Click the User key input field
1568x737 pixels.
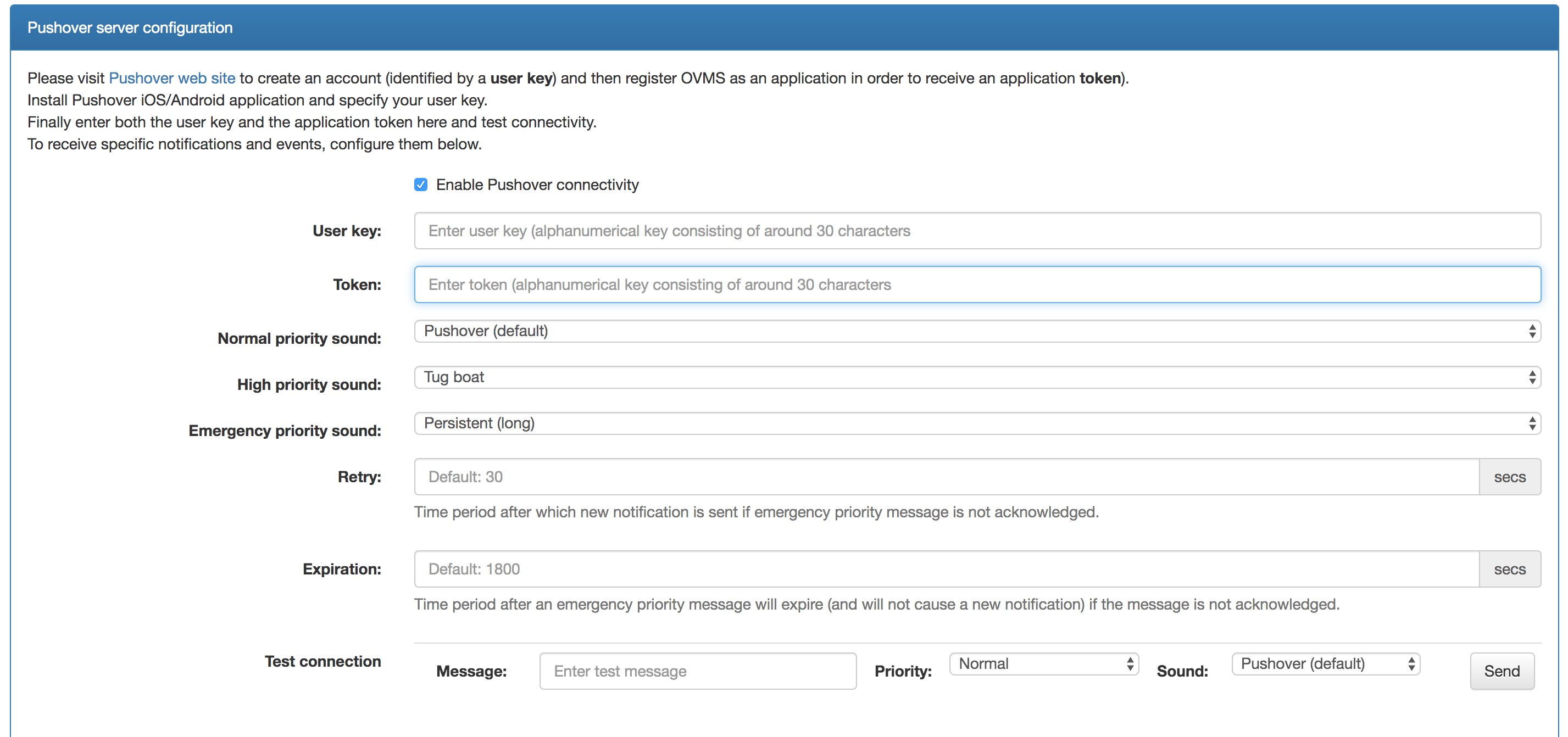coord(976,231)
